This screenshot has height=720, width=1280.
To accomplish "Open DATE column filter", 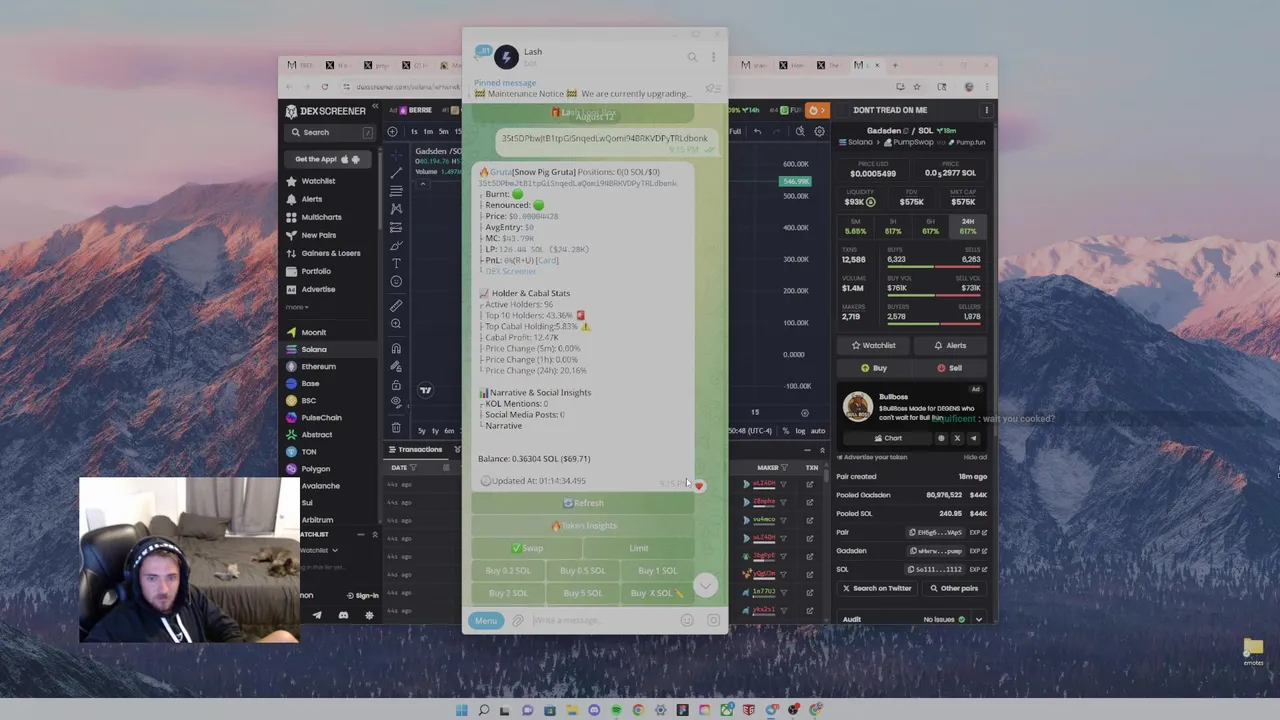I will click(x=415, y=467).
